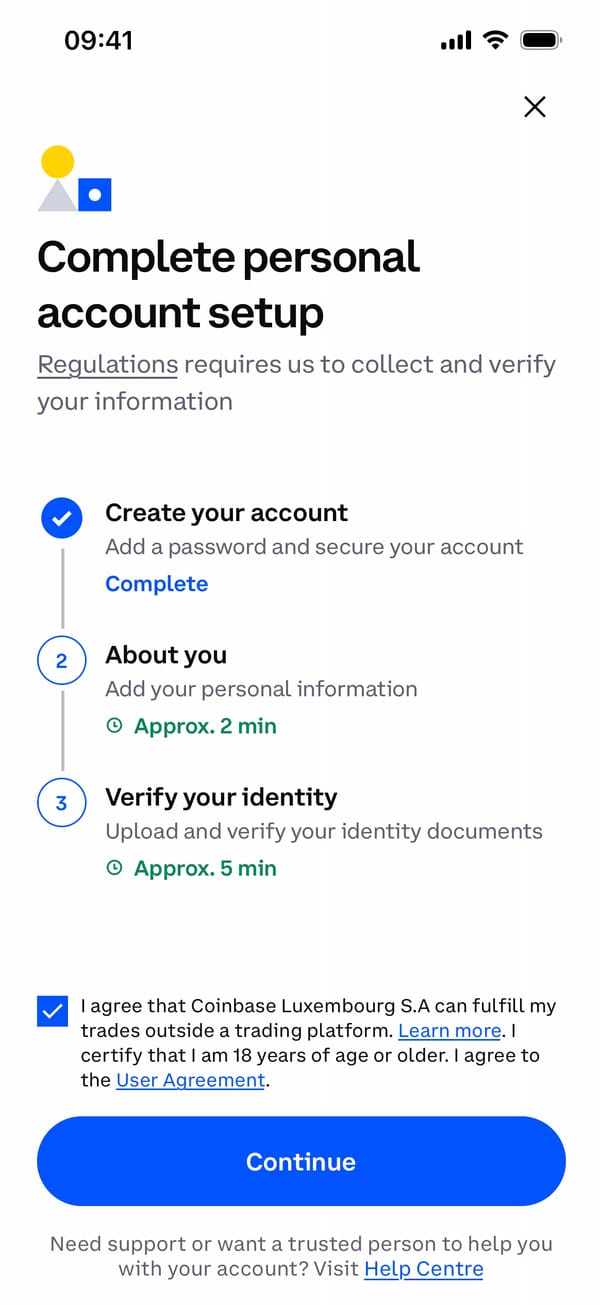The image size is (603, 1305).
Task: Uncheck the agreement checkbox
Action: (x=52, y=1012)
